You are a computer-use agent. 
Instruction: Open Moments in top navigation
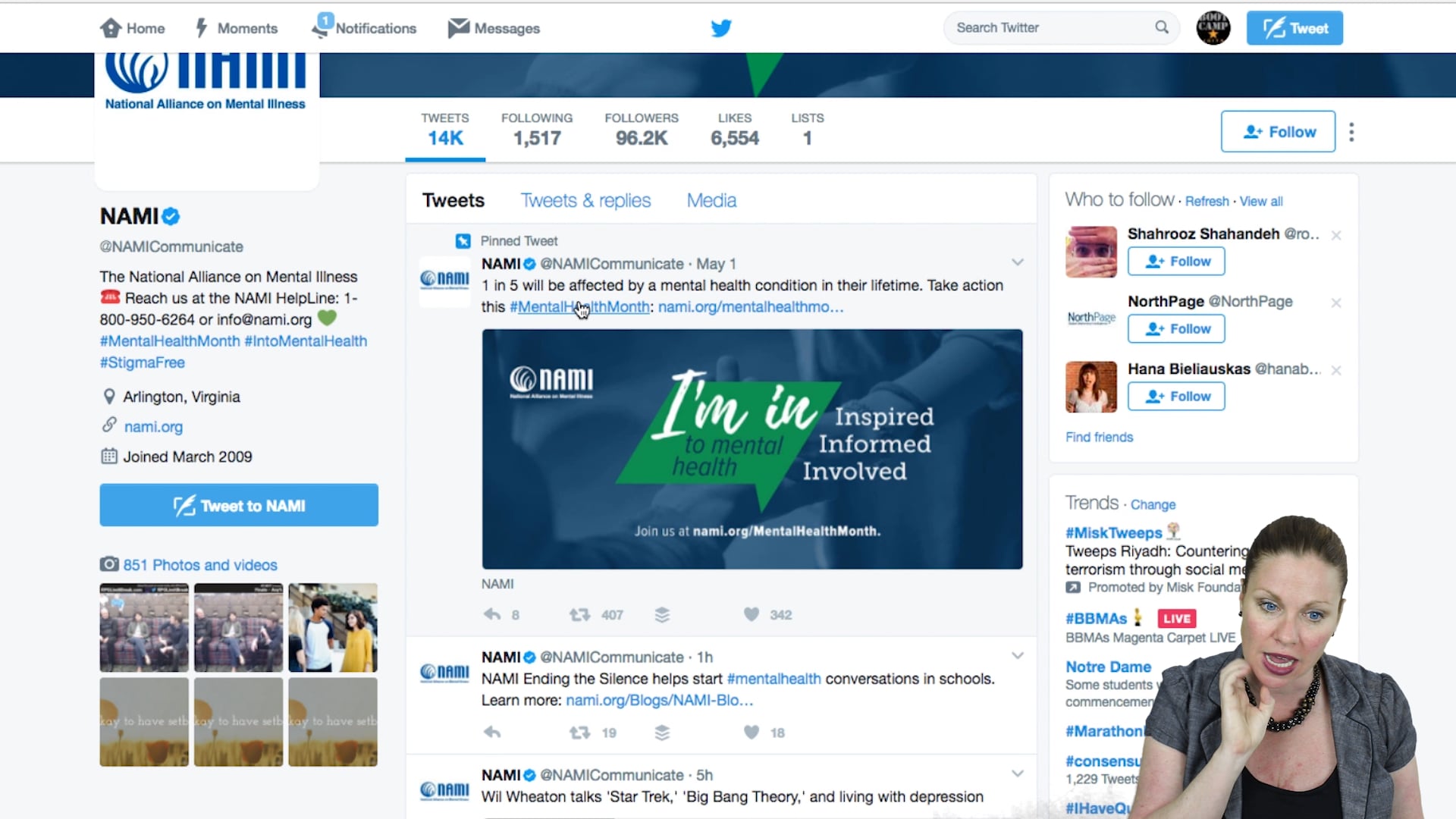point(237,28)
